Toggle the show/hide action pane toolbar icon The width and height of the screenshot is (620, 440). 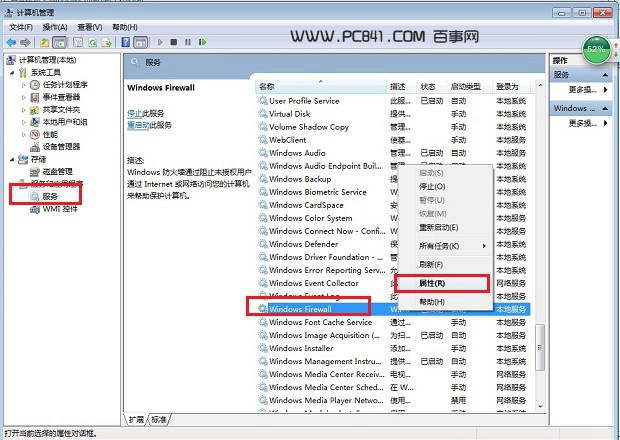point(141,42)
